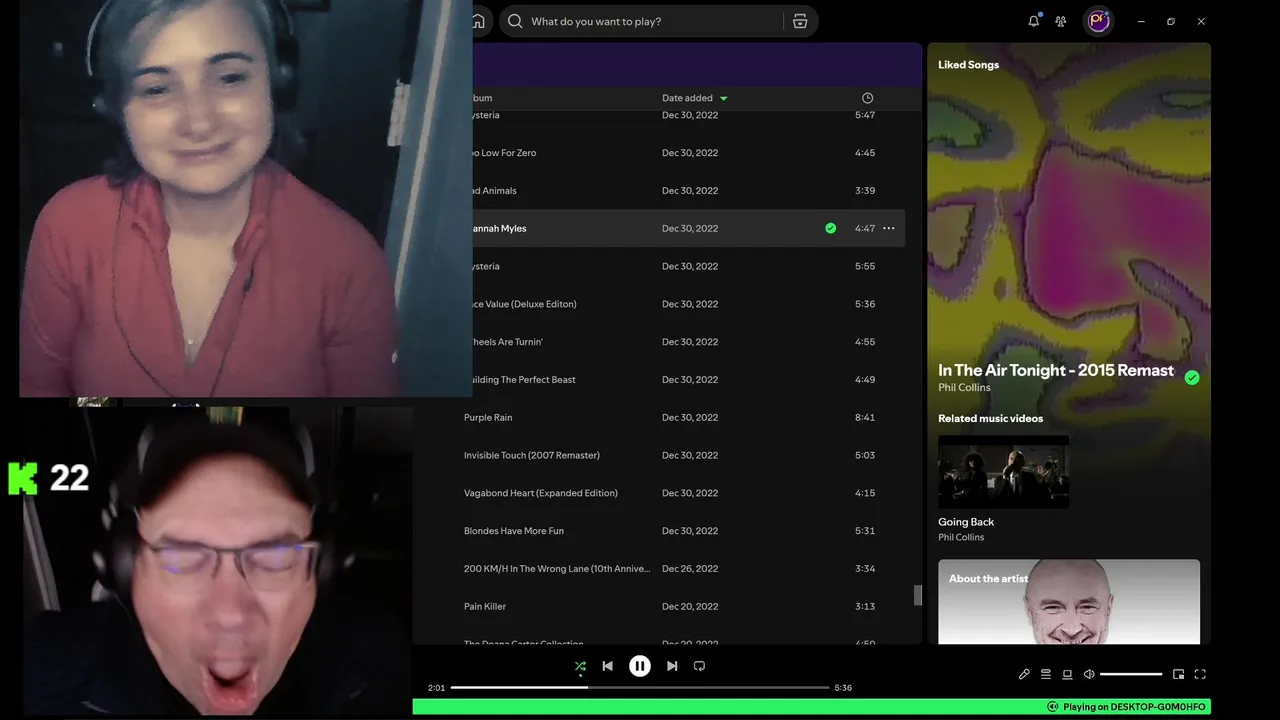Open Connect to a device
The height and width of the screenshot is (720, 1280).
pyautogui.click(x=1067, y=674)
